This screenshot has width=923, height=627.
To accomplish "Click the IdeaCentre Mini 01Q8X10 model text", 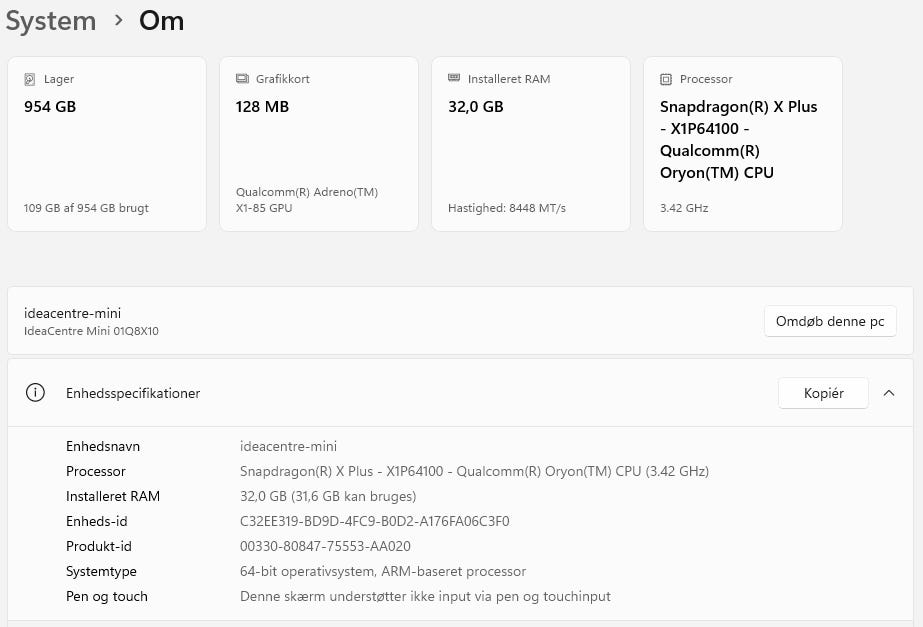I will [x=91, y=331].
